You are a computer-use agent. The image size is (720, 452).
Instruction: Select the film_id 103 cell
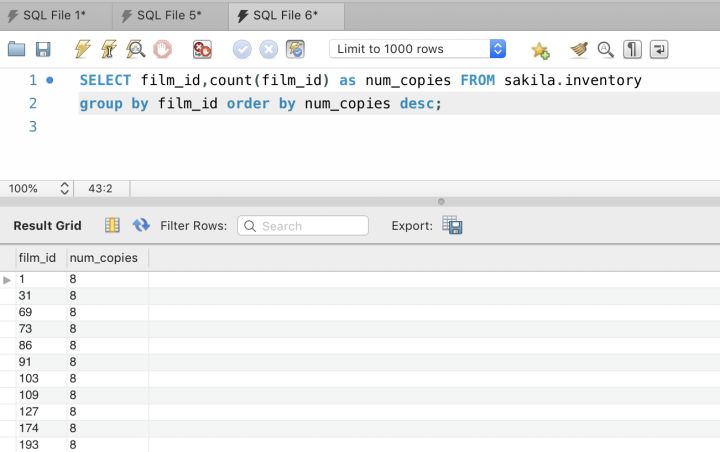point(41,378)
